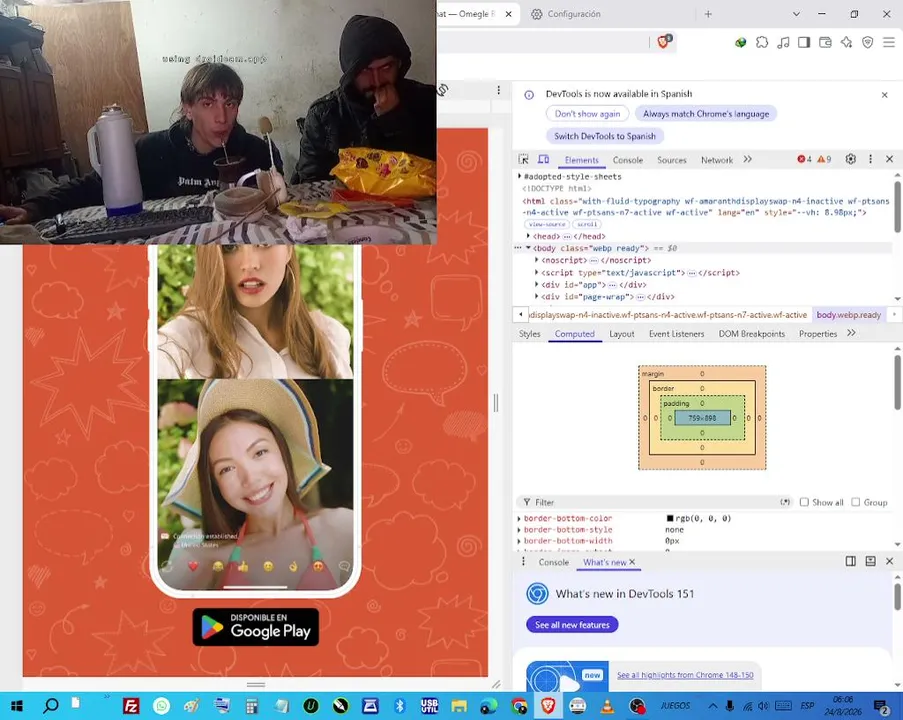
Task: Open WhatsApp from the taskbar
Action: [x=161, y=706]
